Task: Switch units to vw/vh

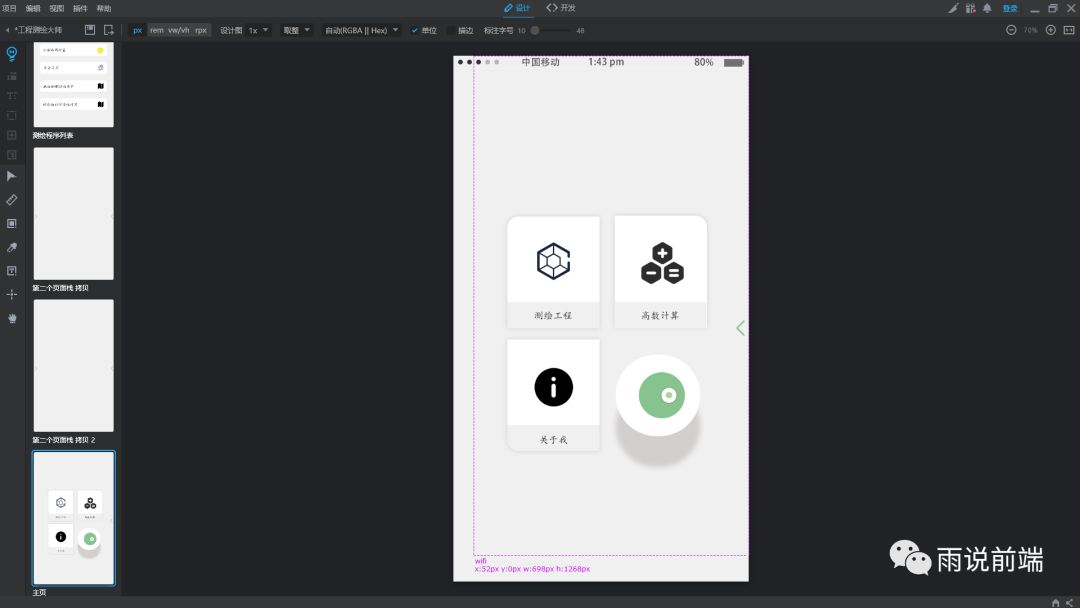Action: click(x=178, y=30)
